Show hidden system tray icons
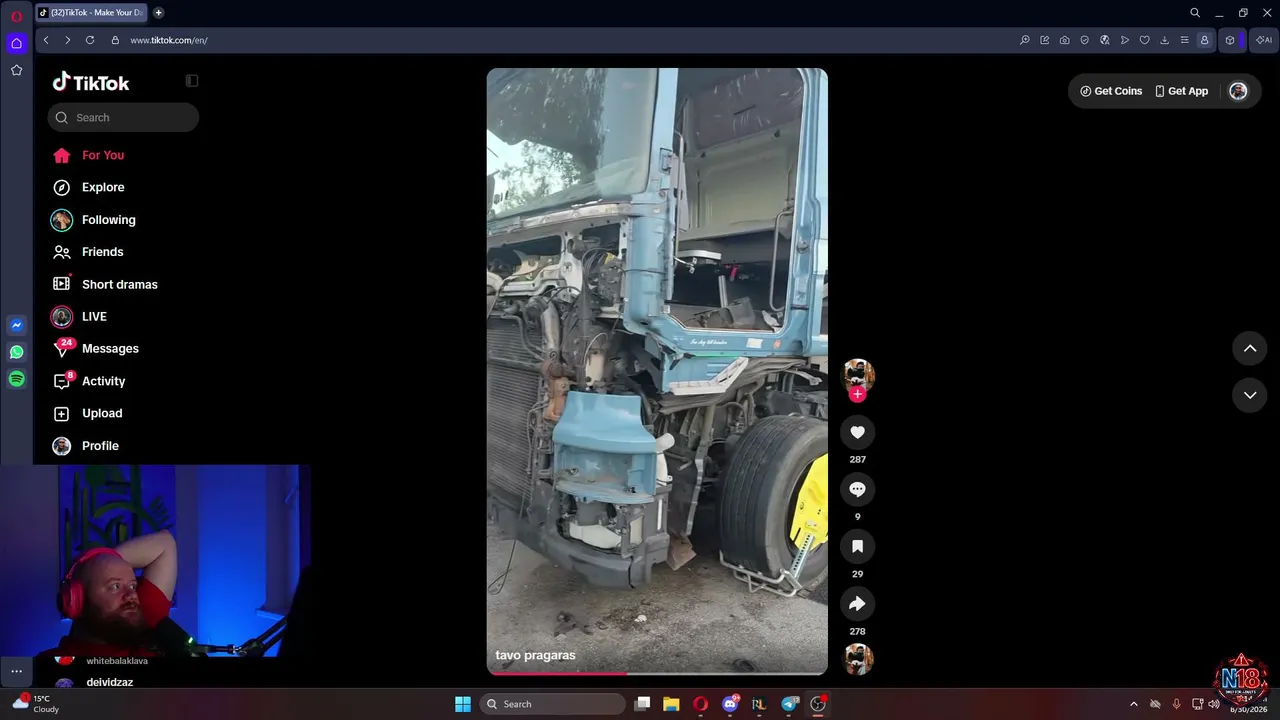1280x720 pixels. pyautogui.click(x=1133, y=704)
